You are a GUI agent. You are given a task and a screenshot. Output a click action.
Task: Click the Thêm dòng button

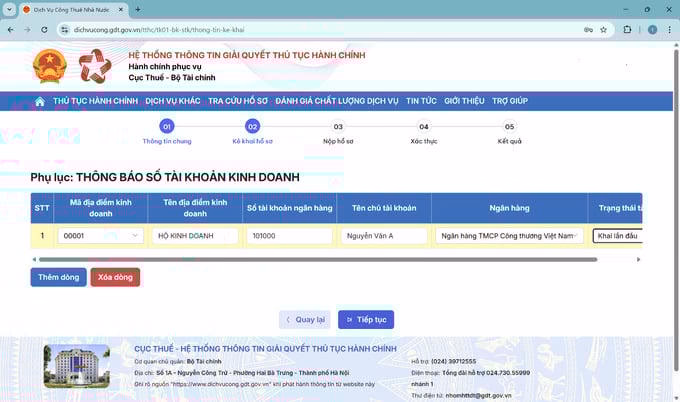tap(58, 277)
